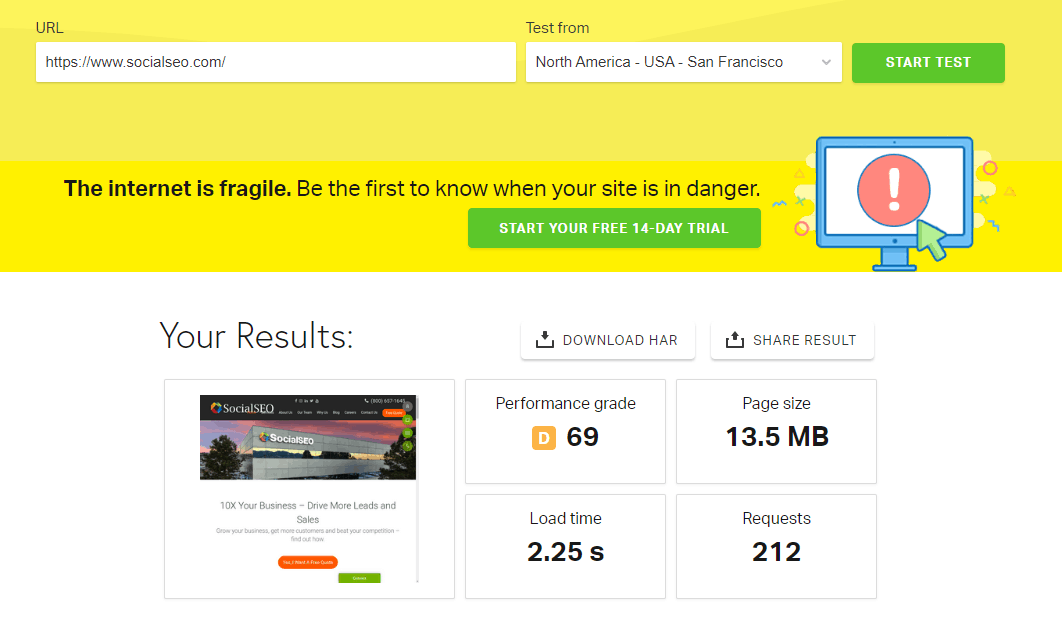
Task: Click the download icon on Download HAR button
Action: [544, 340]
